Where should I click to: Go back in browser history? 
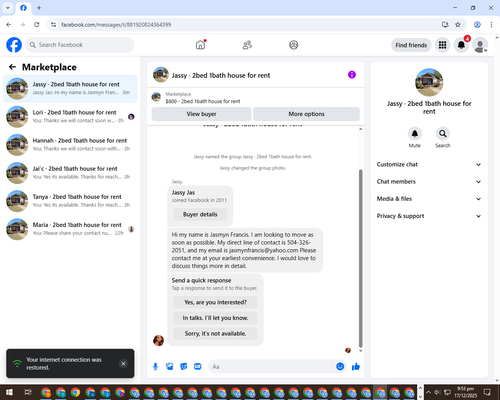click(9, 25)
